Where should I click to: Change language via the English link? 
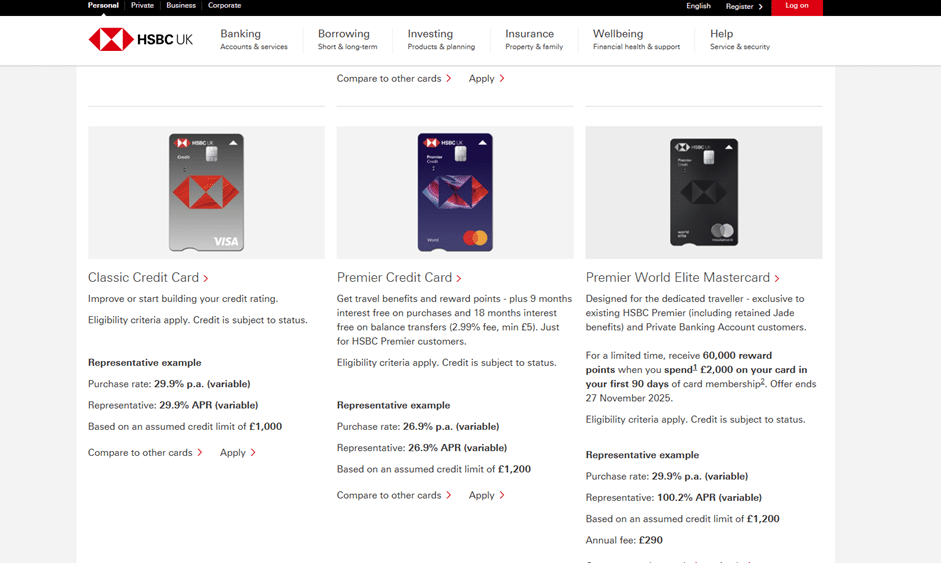(698, 7)
